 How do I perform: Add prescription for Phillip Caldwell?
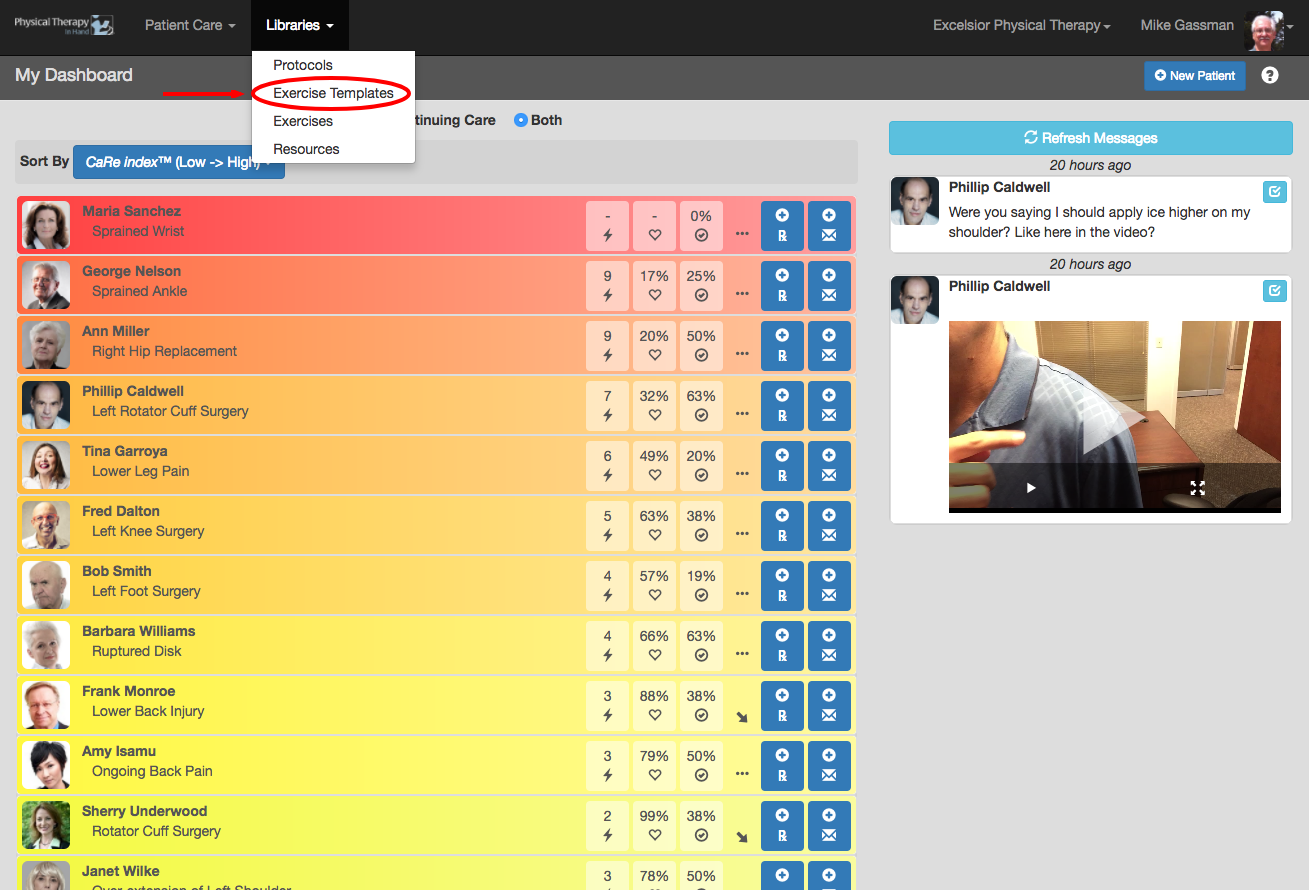(x=782, y=405)
